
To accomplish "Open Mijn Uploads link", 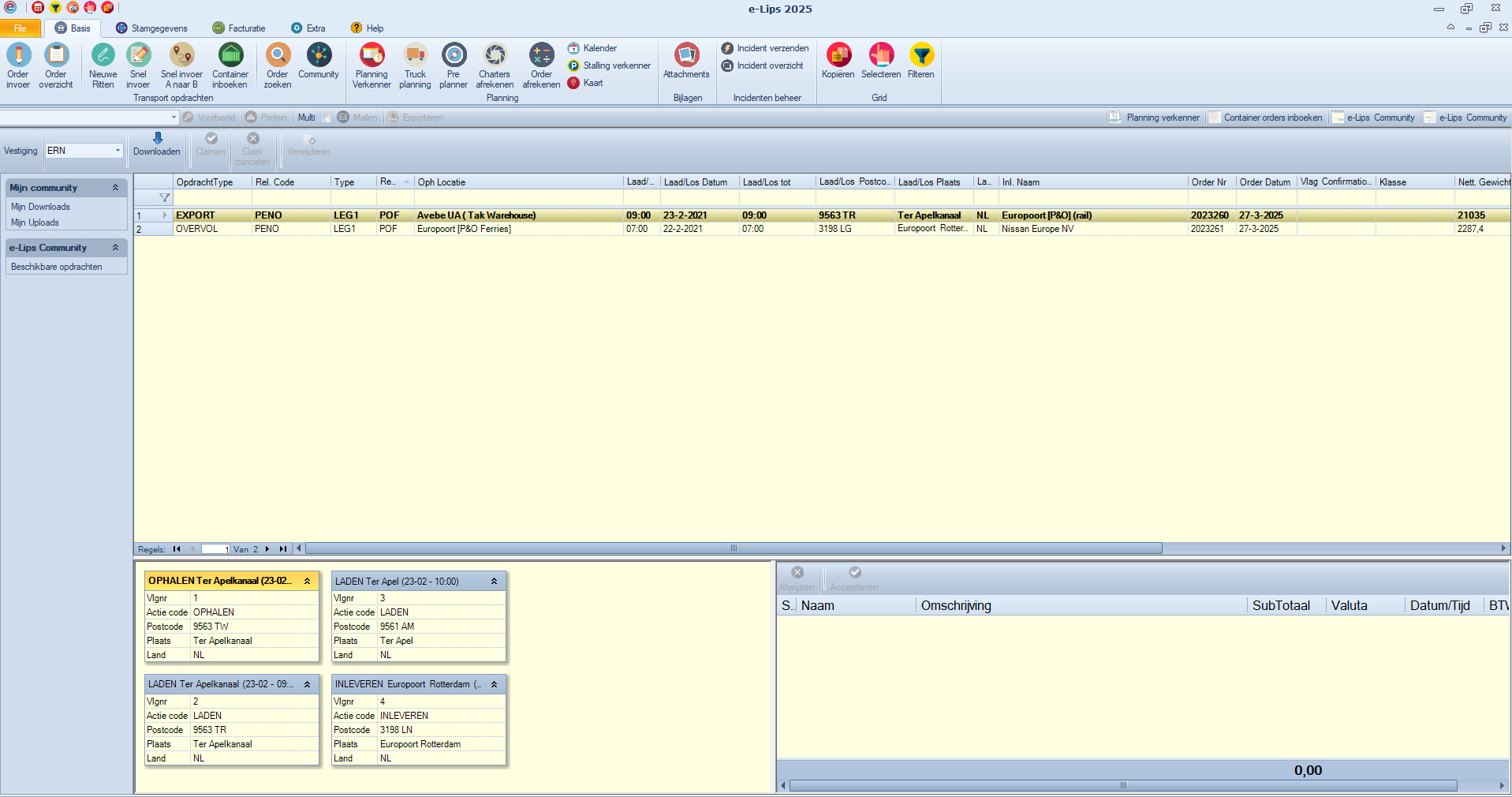I will pos(35,223).
